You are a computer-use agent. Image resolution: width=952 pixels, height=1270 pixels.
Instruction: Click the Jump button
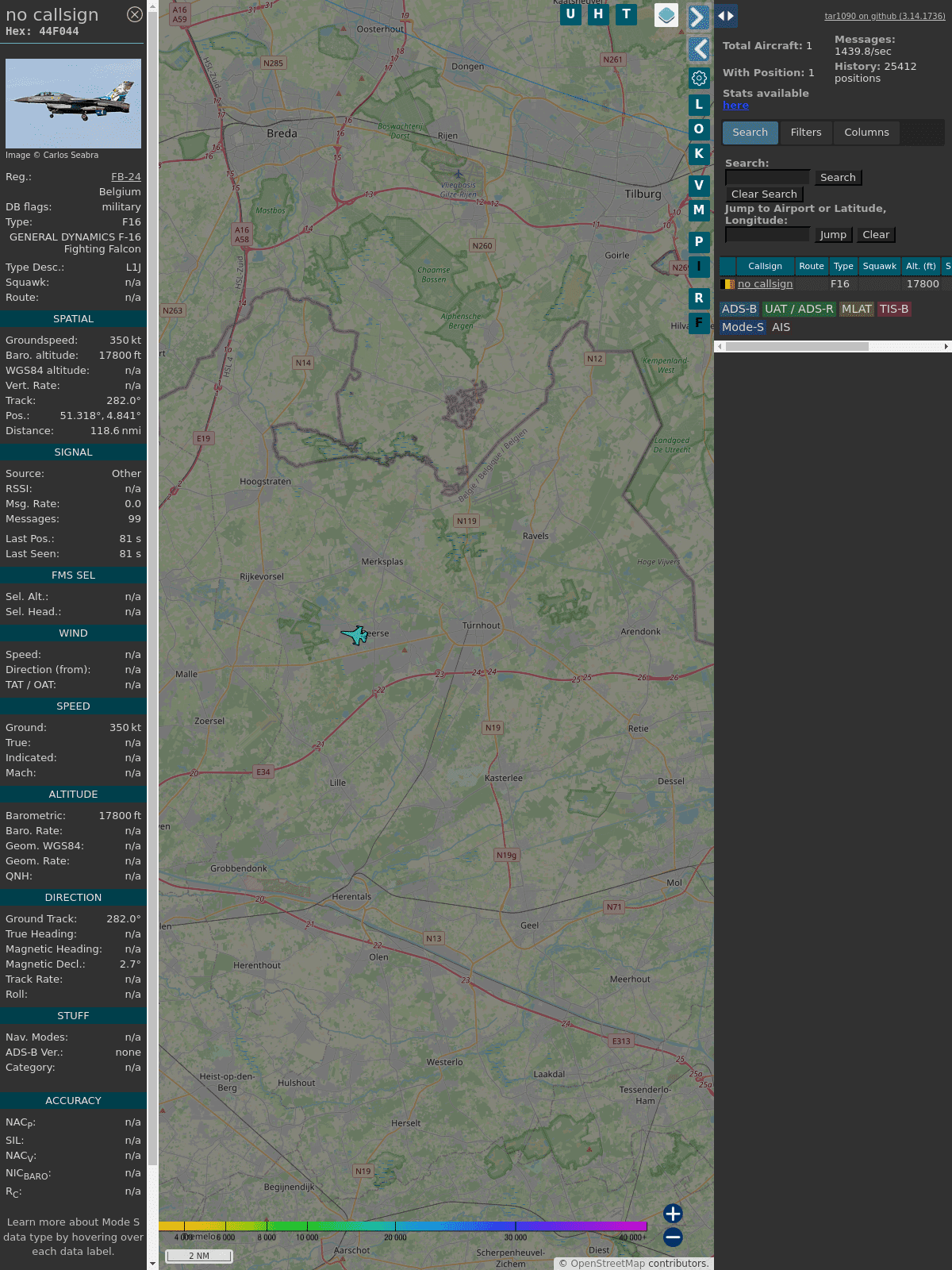click(833, 235)
